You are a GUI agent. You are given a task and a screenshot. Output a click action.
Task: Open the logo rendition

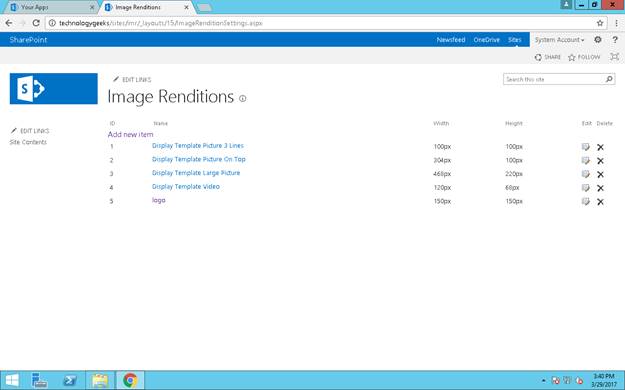(159, 200)
